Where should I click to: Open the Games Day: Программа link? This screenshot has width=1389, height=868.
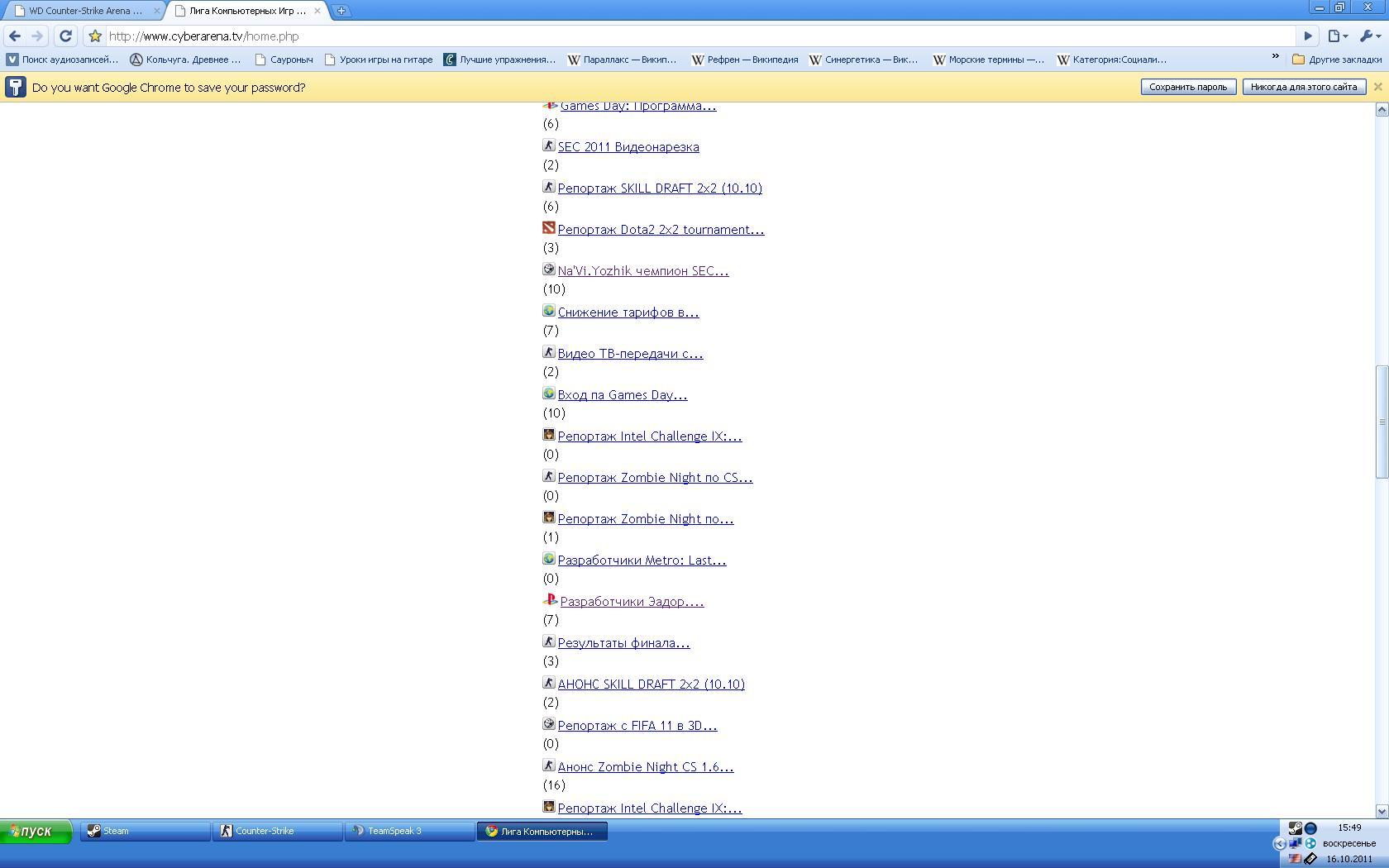[x=638, y=106]
